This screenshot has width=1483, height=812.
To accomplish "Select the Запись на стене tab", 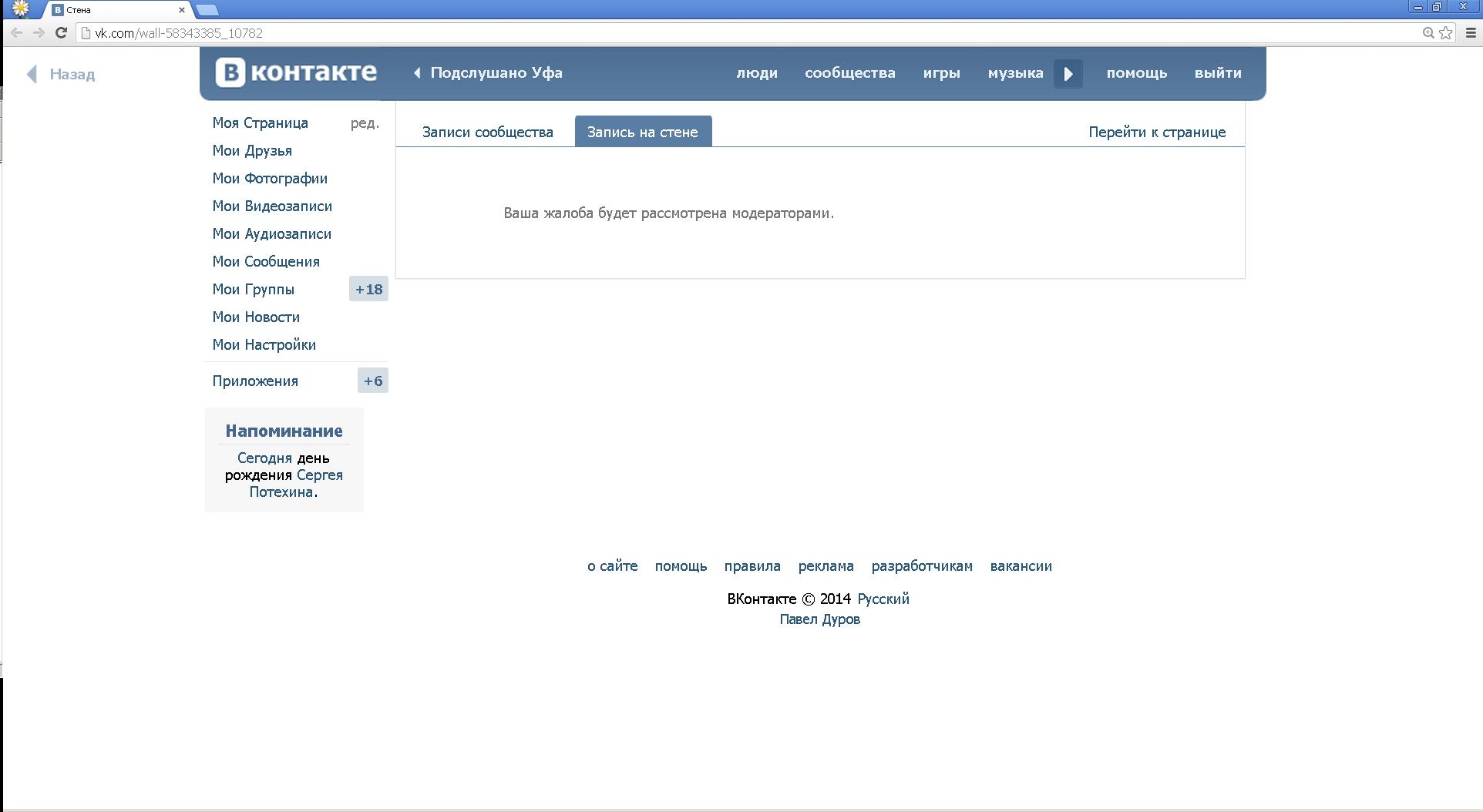I will pyautogui.click(x=643, y=132).
